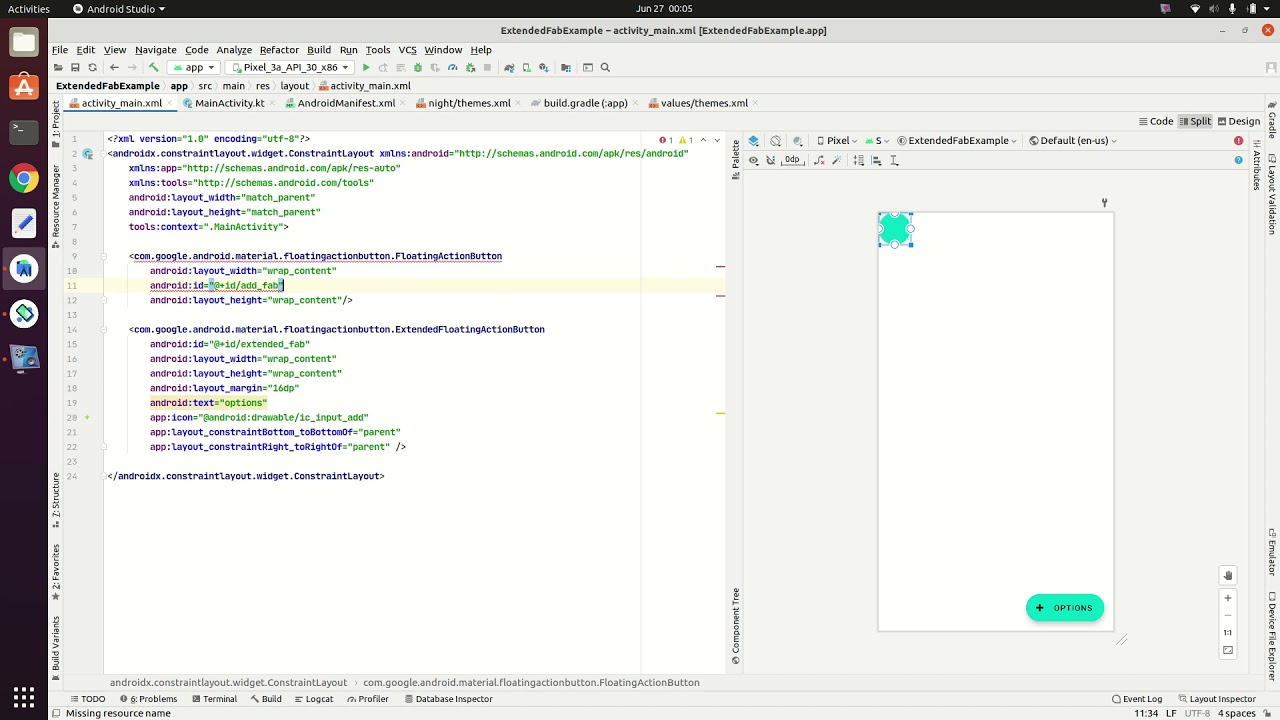Open the Build menu
The image size is (1280, 720).
319,50
